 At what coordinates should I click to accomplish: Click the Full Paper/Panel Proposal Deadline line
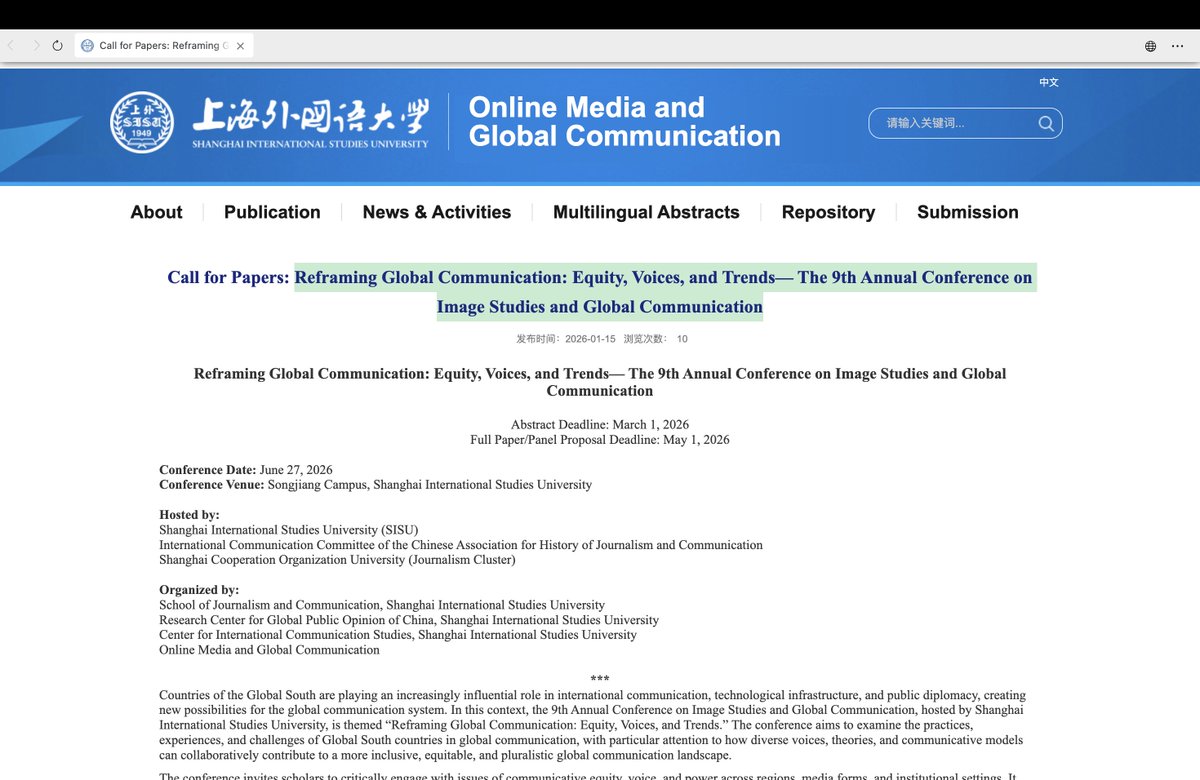pos(600,440)
